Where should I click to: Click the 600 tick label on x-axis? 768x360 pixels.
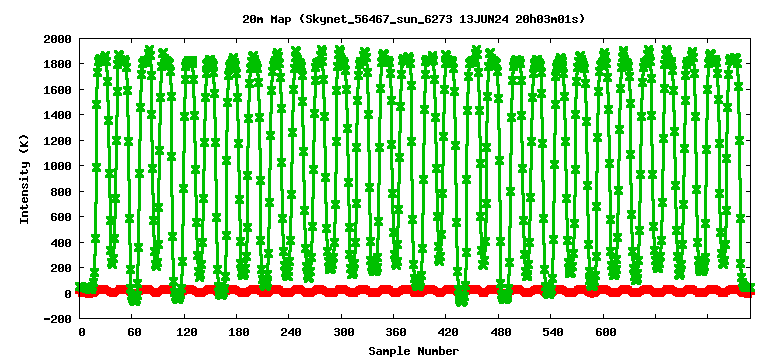[x=606, y=332]
